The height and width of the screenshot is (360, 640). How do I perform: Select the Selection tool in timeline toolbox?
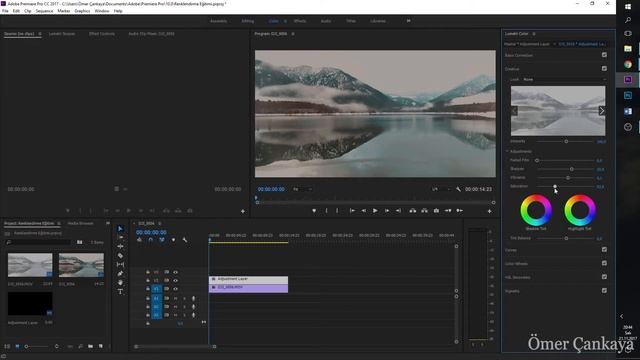(120, 229)
